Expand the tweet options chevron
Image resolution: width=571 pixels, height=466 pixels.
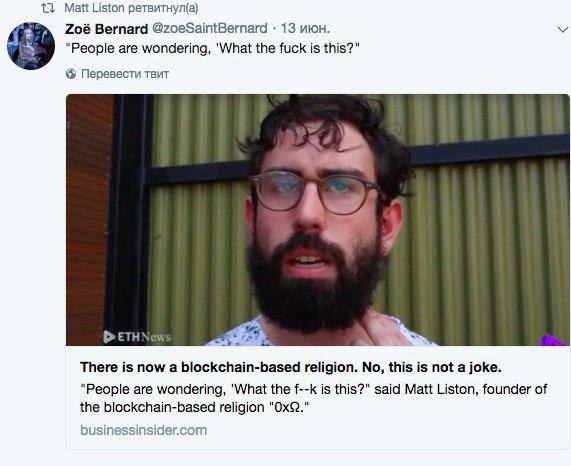(x=563, y=30)
